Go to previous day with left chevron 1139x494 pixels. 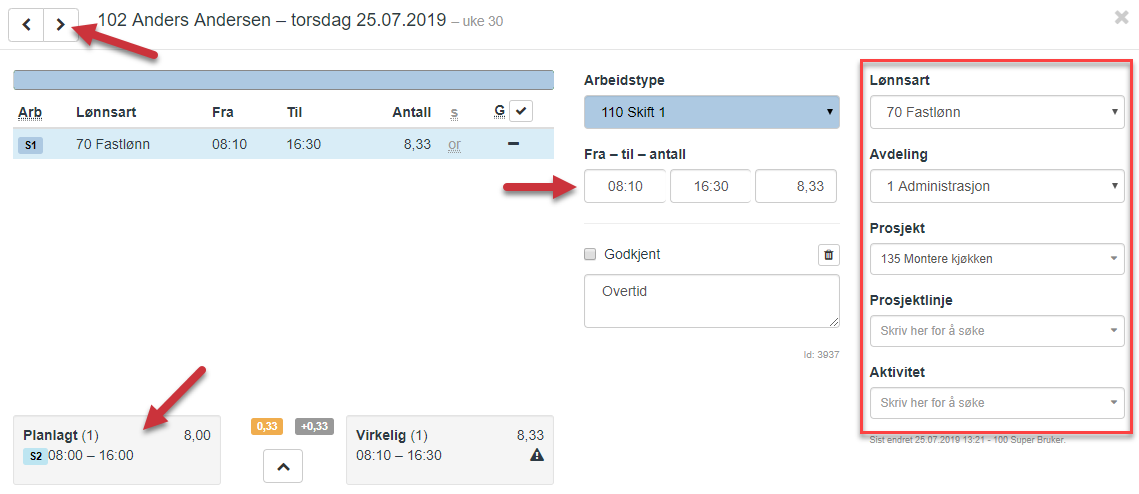[x=26, y=25]
